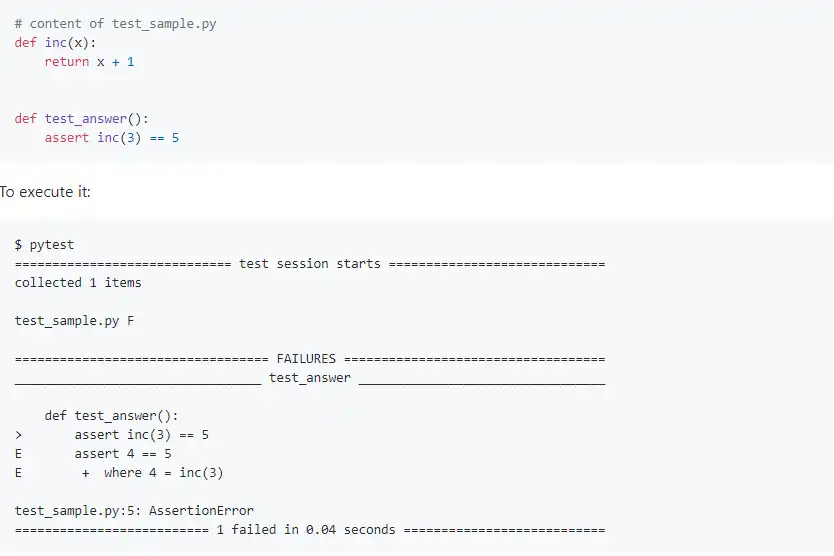Click the "# content of test_sample.py" comment

(x=115, y=23)
